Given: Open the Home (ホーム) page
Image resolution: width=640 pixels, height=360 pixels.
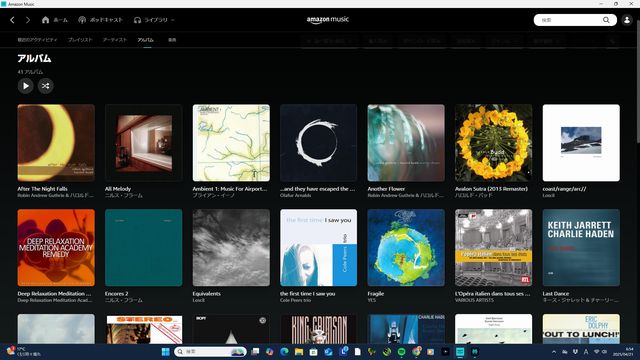Looking at the screenshot, I should pos(55,20).
